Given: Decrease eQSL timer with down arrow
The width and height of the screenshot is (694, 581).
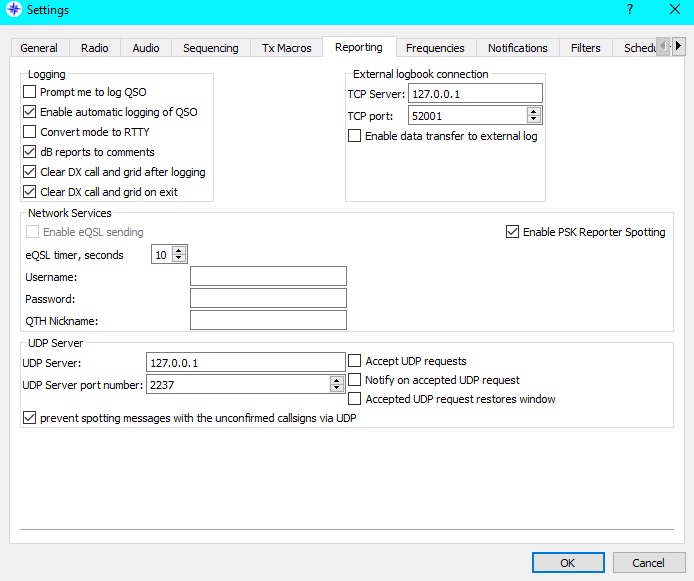Looking at the screenshot, I should tap(180, 259).
